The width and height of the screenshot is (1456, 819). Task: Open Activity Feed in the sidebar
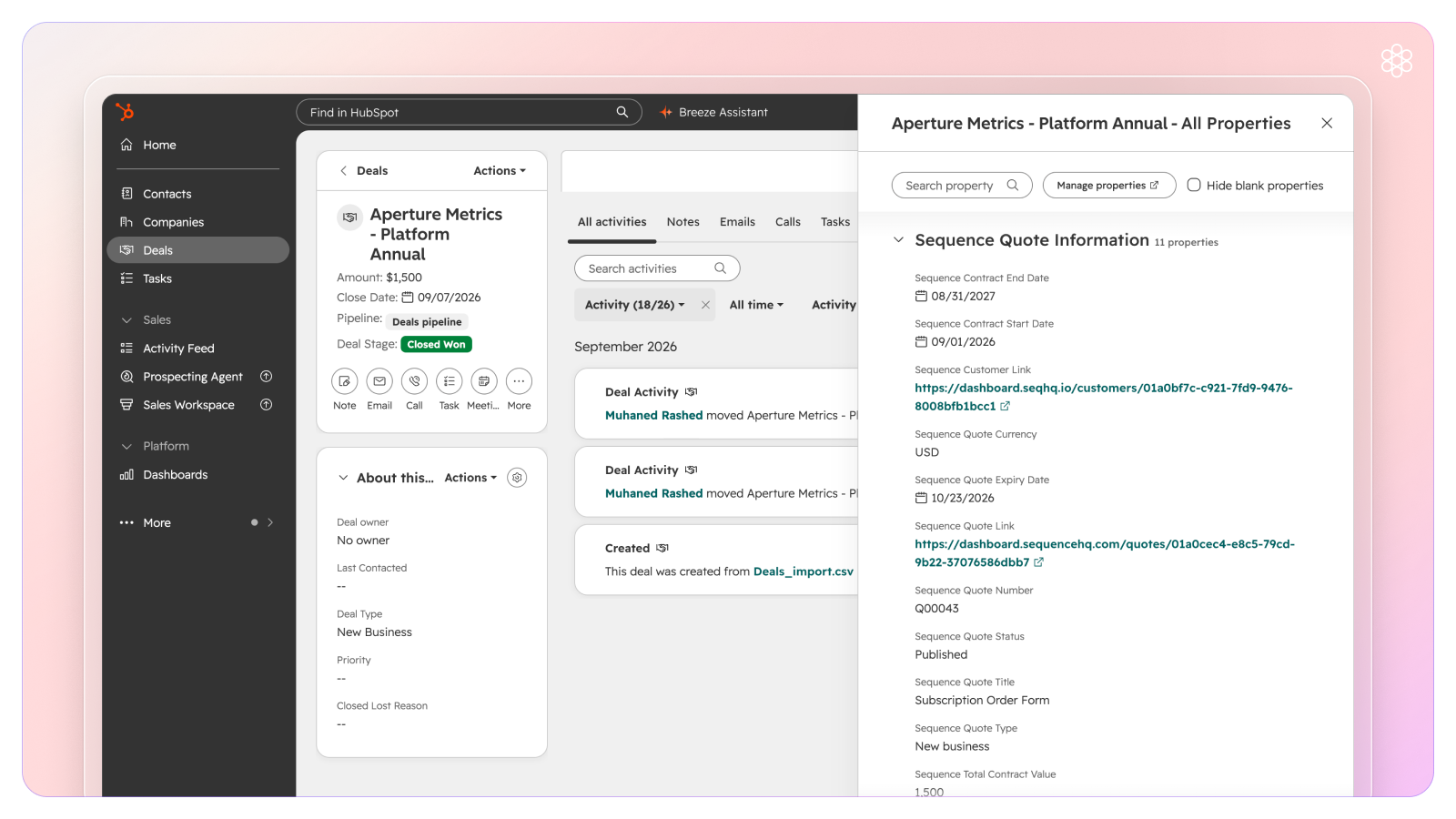pos(197,349)
